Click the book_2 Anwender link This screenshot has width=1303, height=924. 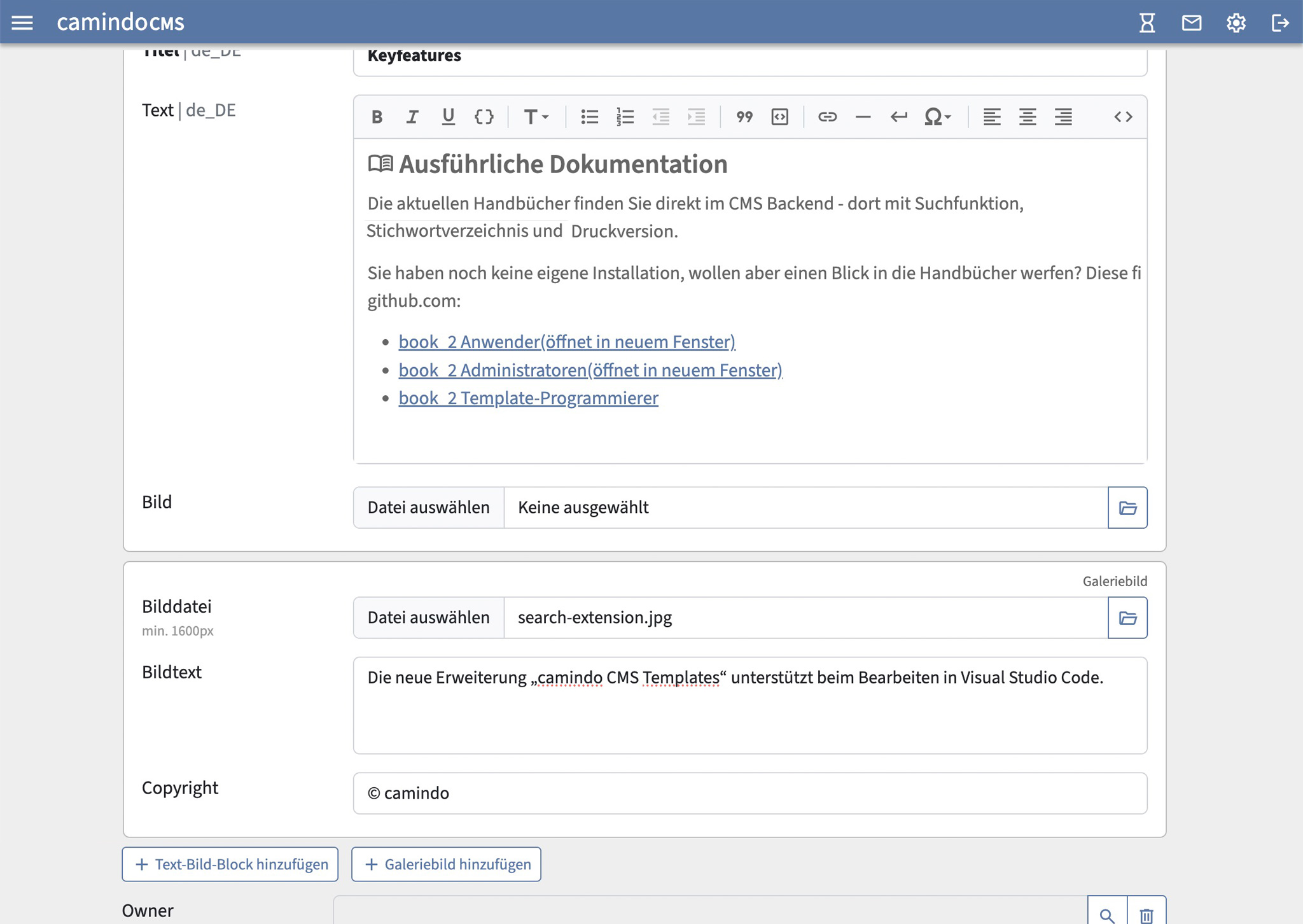pyautogui.click(x=567, y=342)
